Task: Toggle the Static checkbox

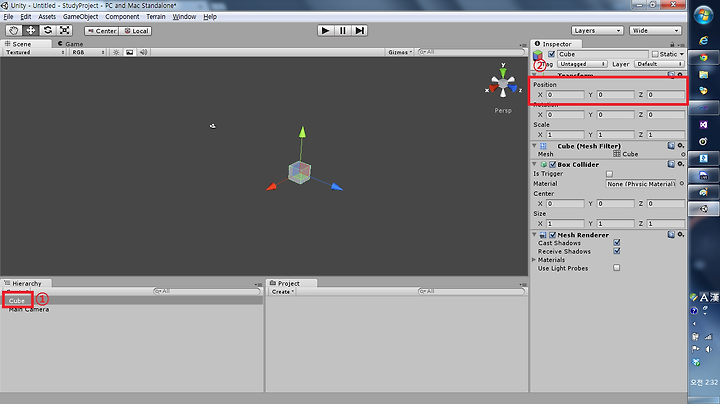Action: coord(655,54)
